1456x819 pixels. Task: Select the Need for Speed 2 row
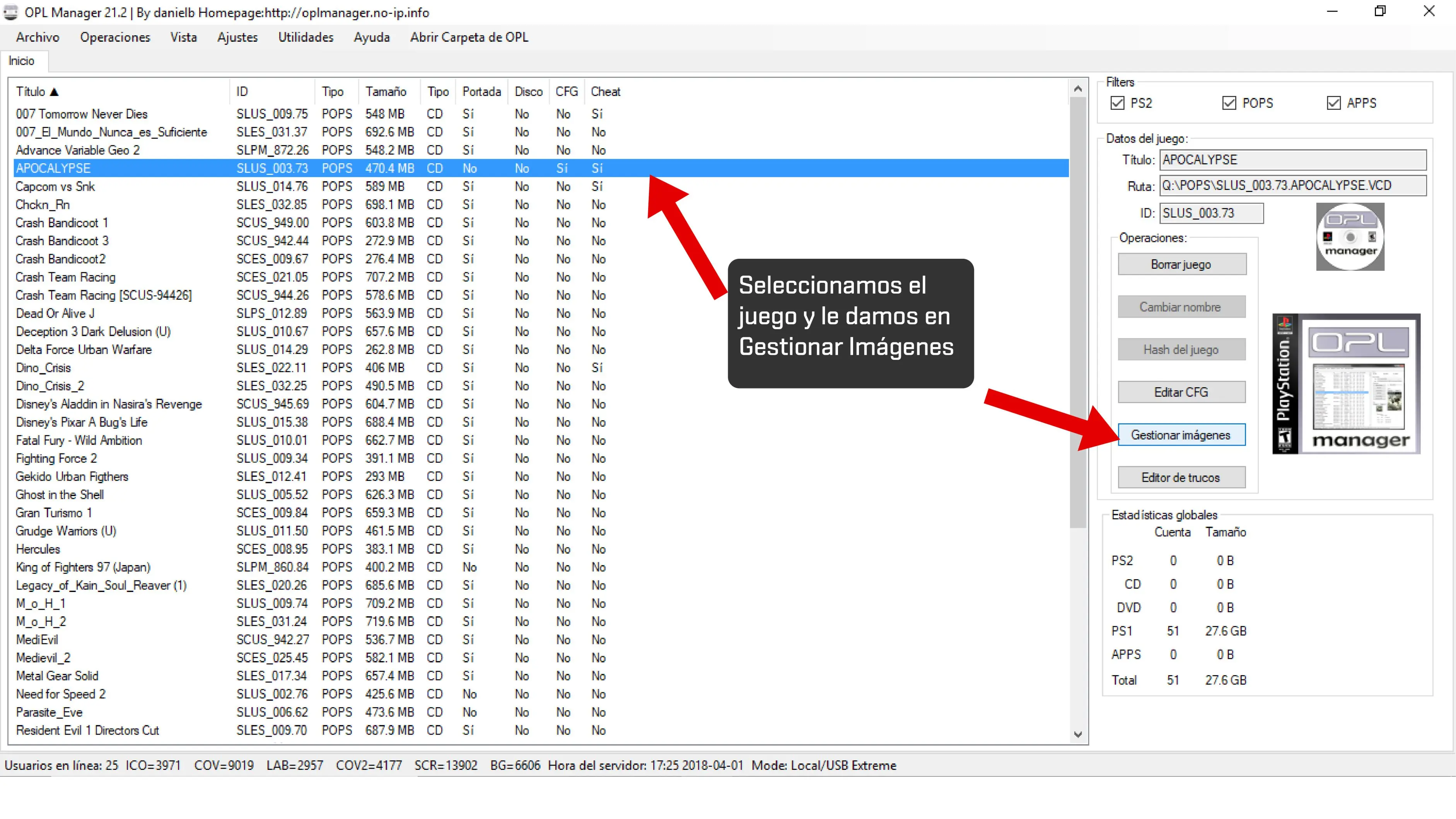(541, 694)
